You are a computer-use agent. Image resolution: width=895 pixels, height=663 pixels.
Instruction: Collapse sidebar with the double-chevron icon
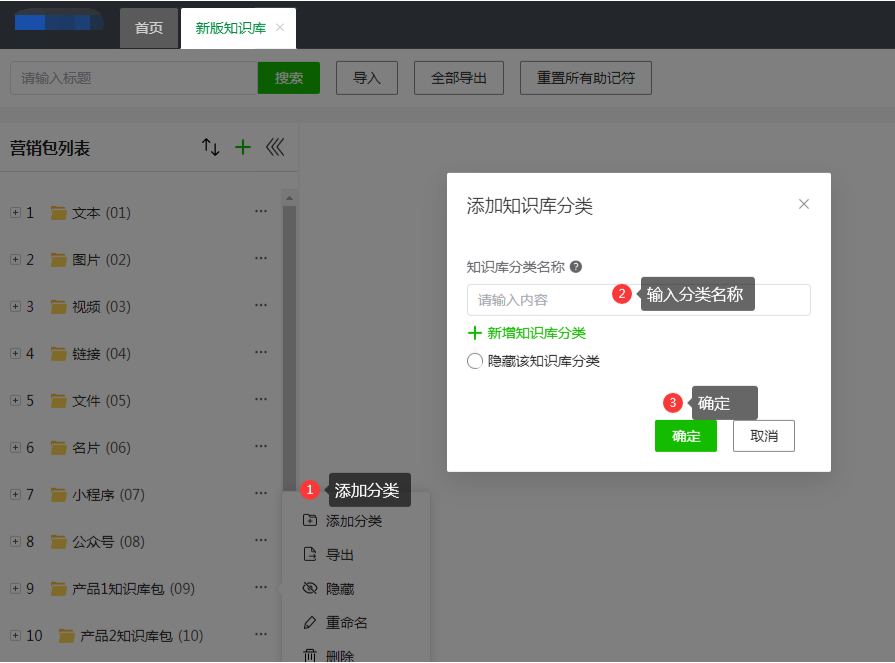275,147
